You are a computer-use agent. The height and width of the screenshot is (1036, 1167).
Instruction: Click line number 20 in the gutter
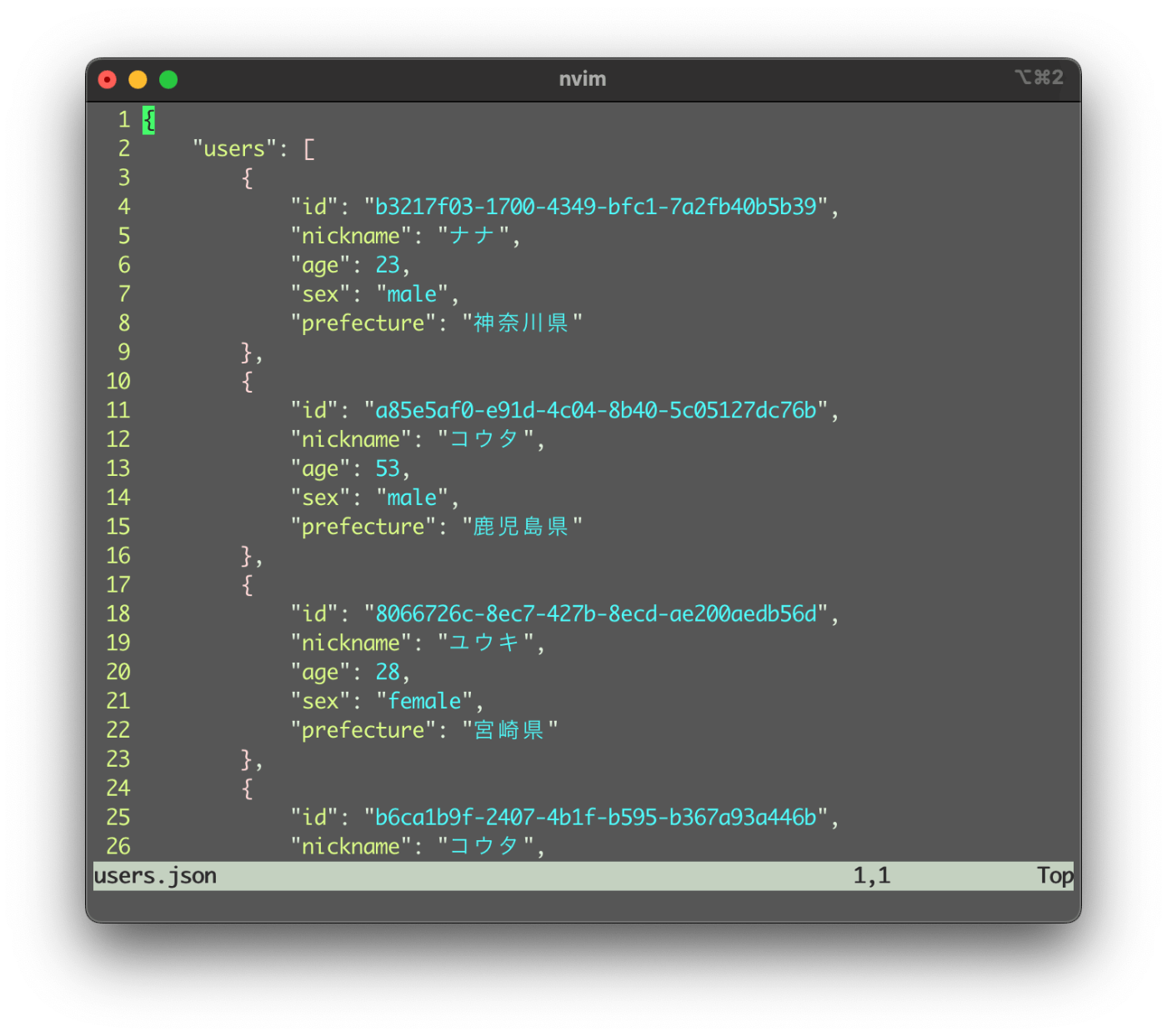tap(118, 672)
